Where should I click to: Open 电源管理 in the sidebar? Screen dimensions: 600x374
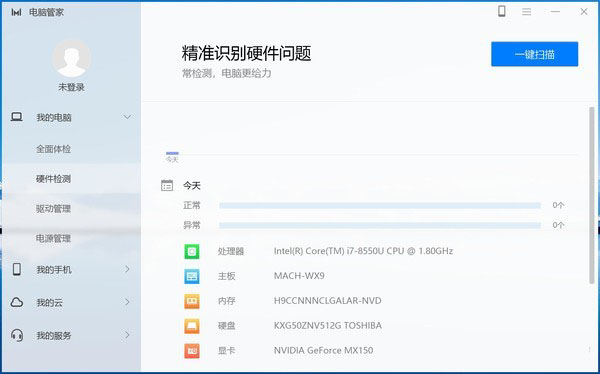53,238
